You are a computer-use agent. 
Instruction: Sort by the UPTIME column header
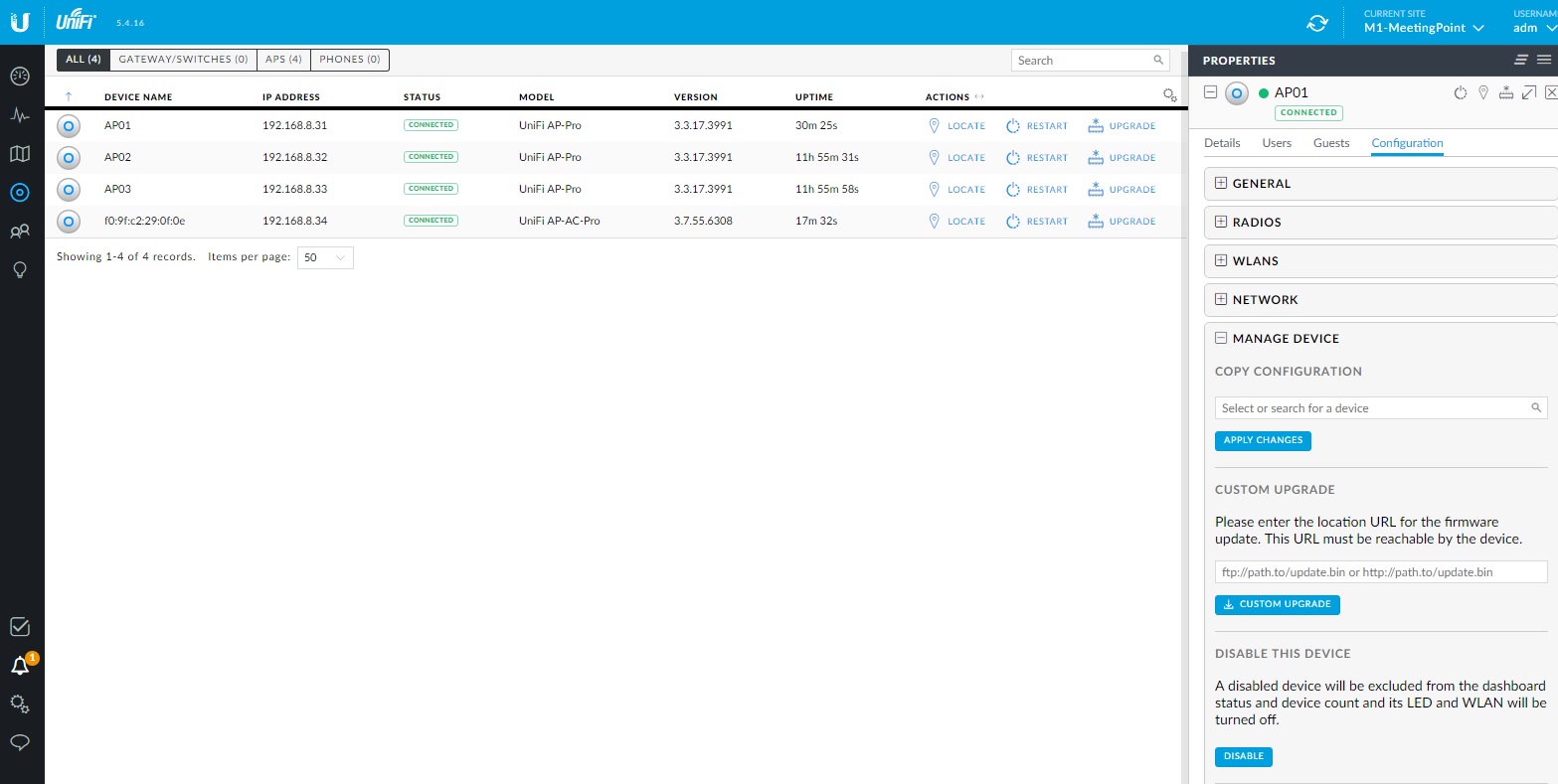[x=814, y=97]
